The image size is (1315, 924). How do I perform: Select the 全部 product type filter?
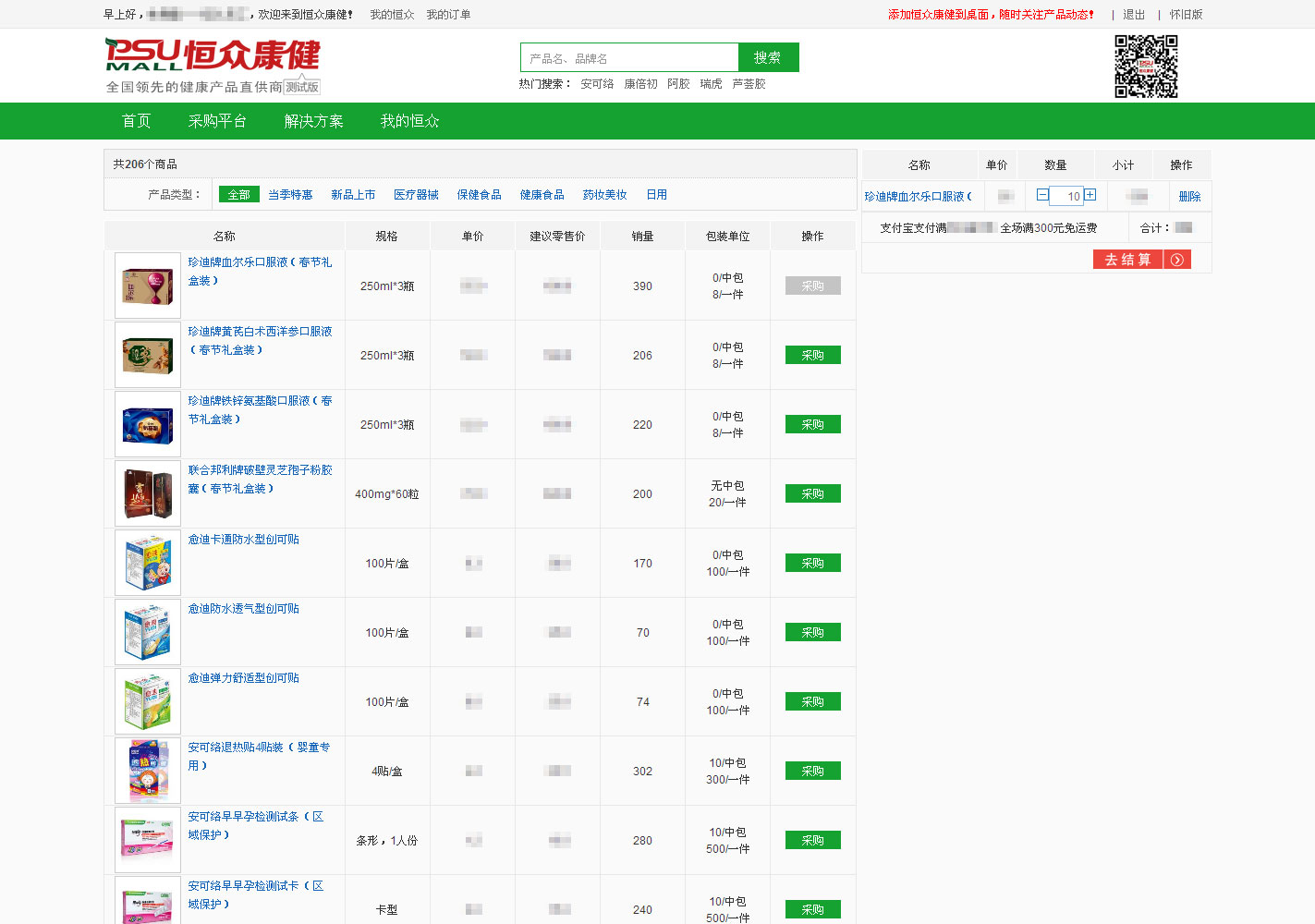coord(239,194)
